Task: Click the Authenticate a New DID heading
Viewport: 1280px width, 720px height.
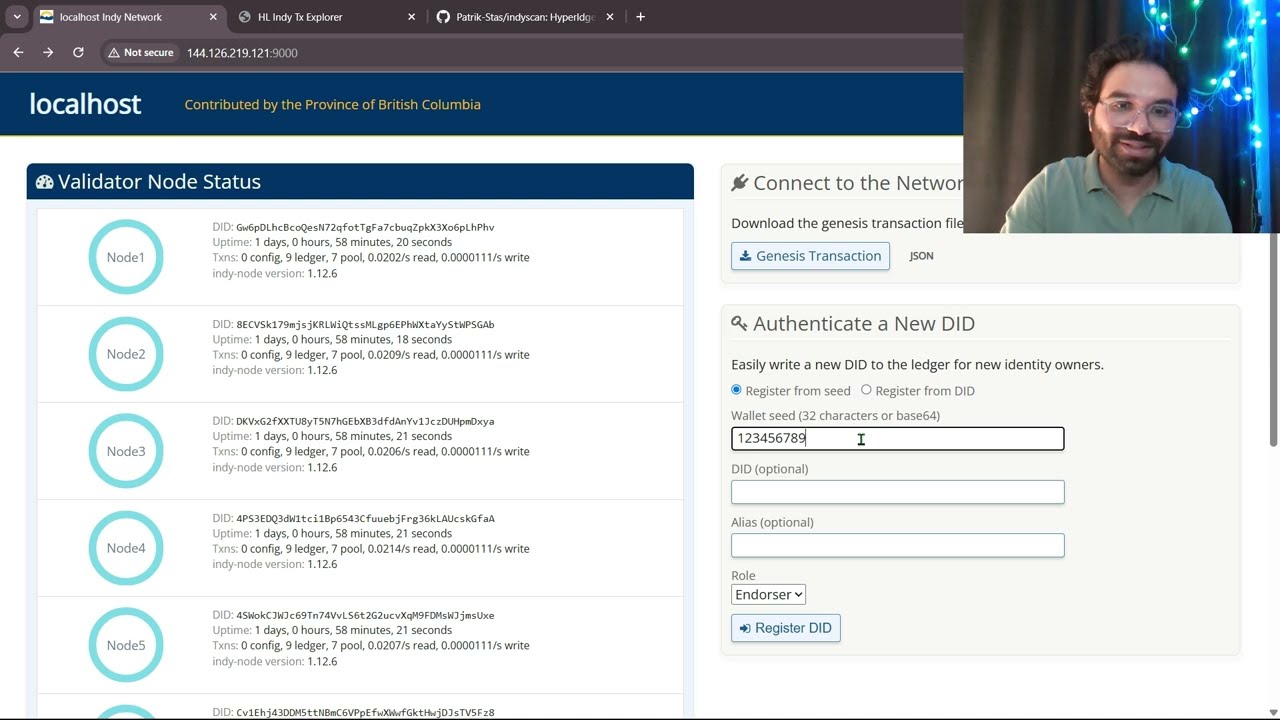Action: (x=864, y=324)
